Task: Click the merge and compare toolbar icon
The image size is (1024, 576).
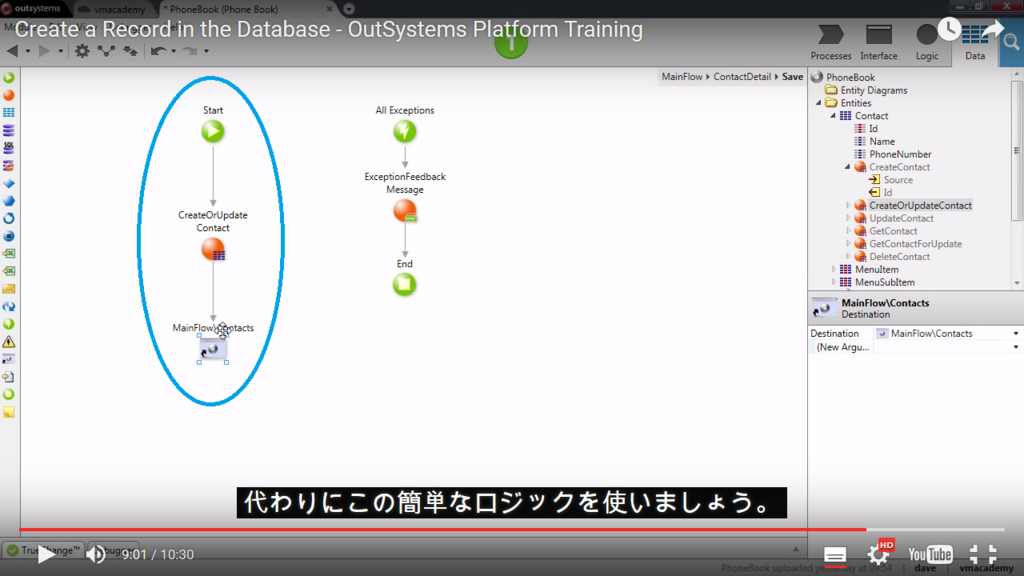Action: click(x=131, y=51)
